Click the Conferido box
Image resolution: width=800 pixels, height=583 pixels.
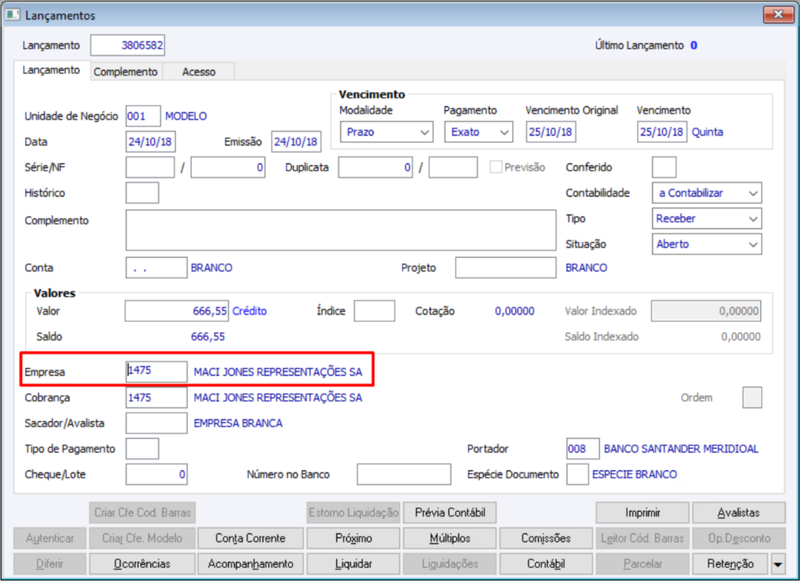tap(664, 167)
